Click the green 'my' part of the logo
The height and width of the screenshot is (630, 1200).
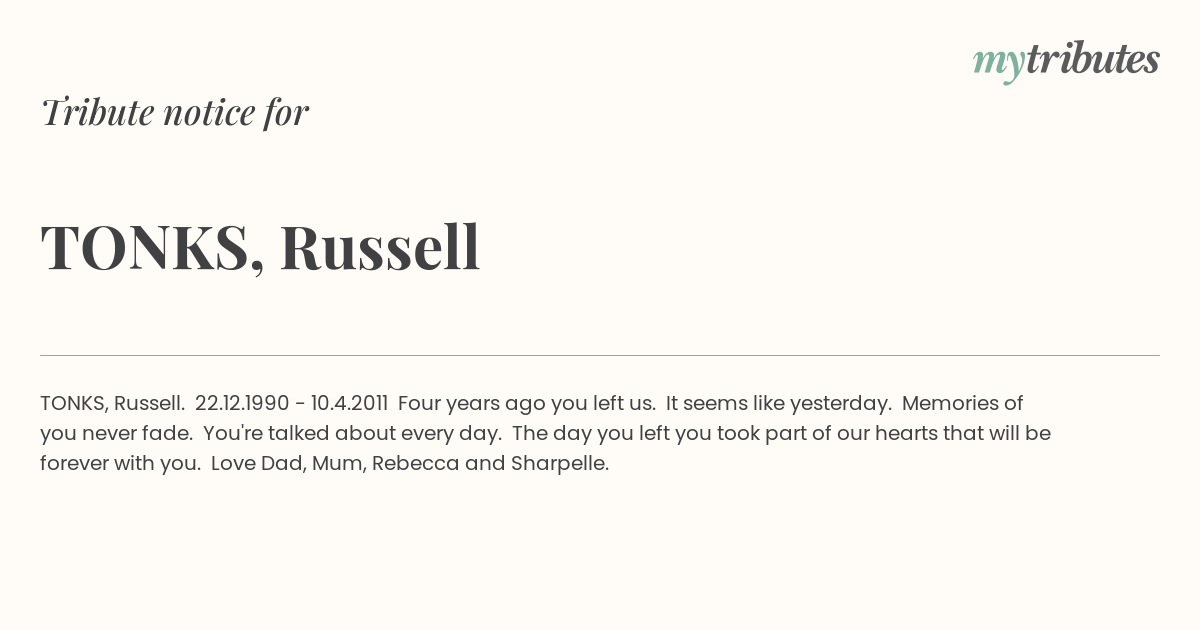[999, 63]
